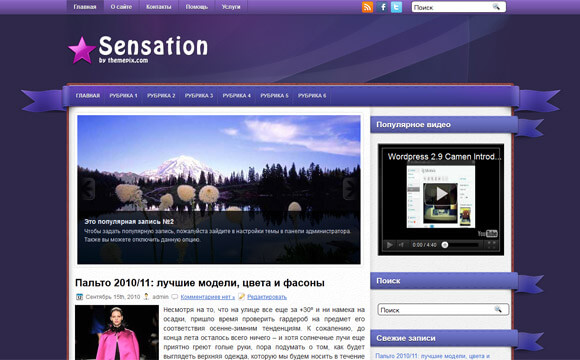This screenshot has width=580, height=360.
Task: Click the by themepix.com tagline
Action: [123, 60]
